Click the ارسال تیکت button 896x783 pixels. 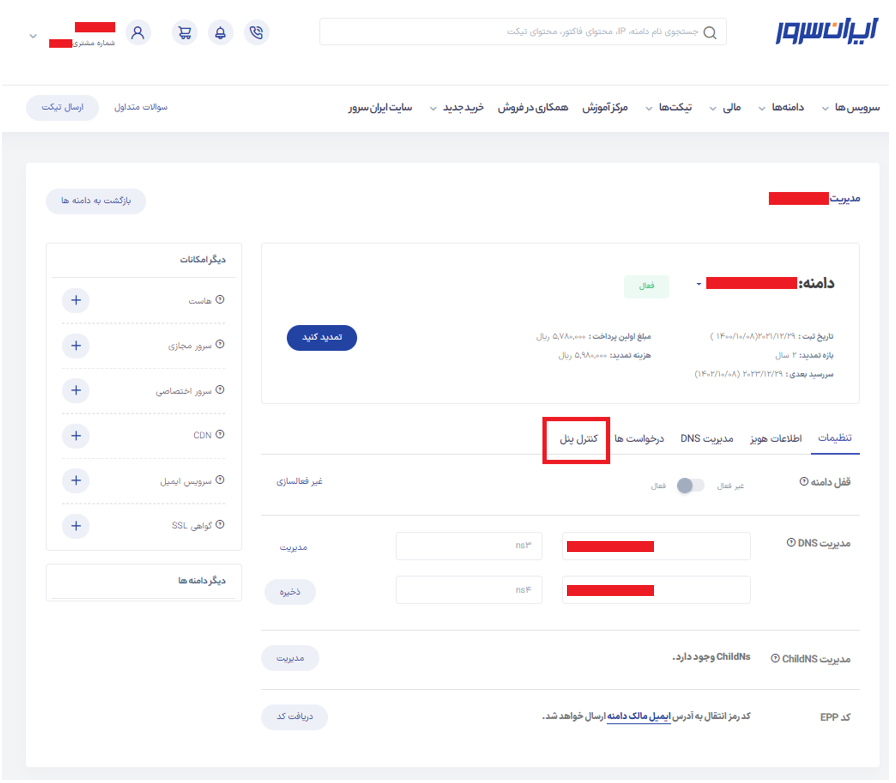pos(62,107)
